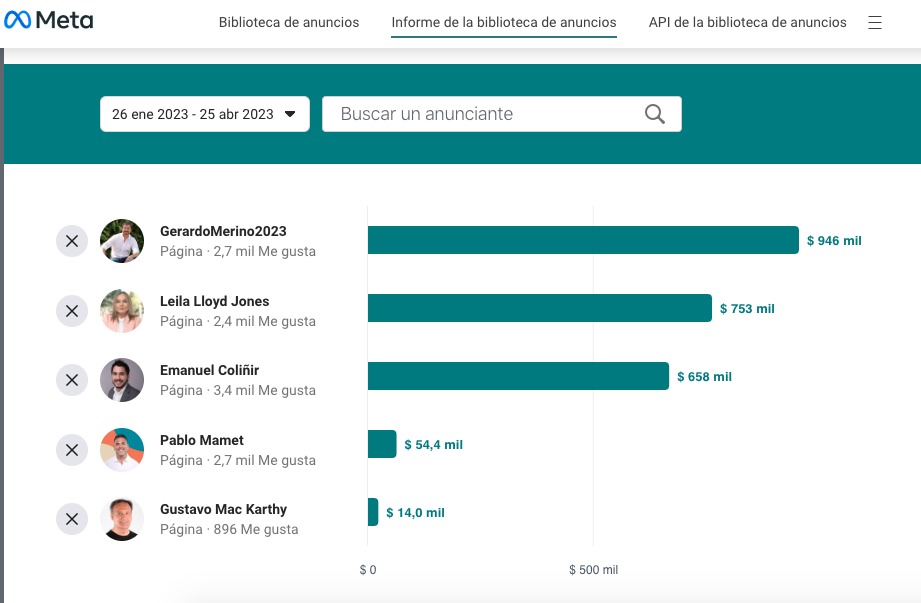This screenshot has width=921, height=603.
Task: Go to Biblioteca de anuncios tab
Action: tap(289, 22)
